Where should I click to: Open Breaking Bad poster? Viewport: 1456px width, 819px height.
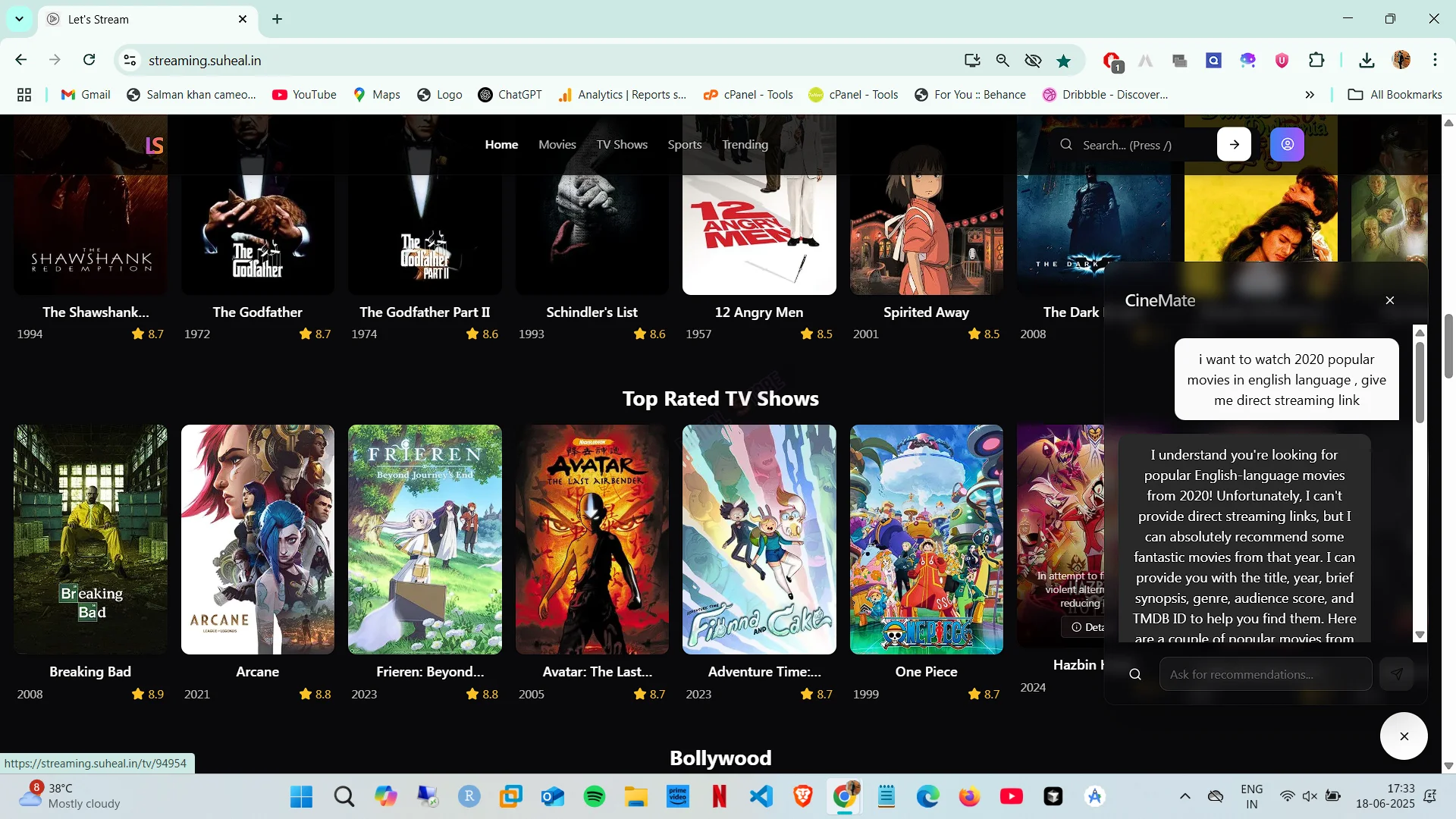(x=90, y=539)
